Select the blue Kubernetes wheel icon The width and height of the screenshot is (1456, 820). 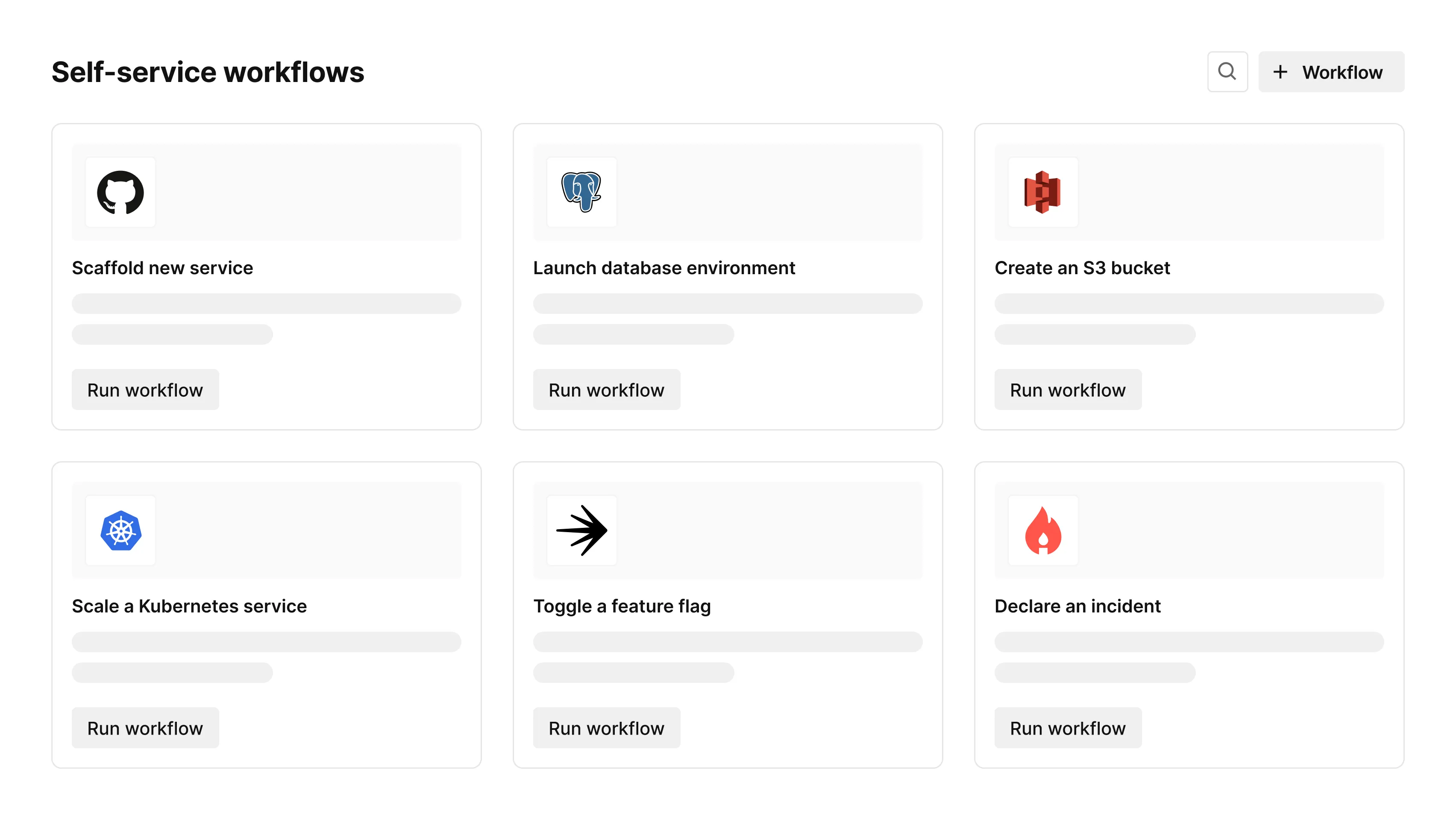(120, 530)
